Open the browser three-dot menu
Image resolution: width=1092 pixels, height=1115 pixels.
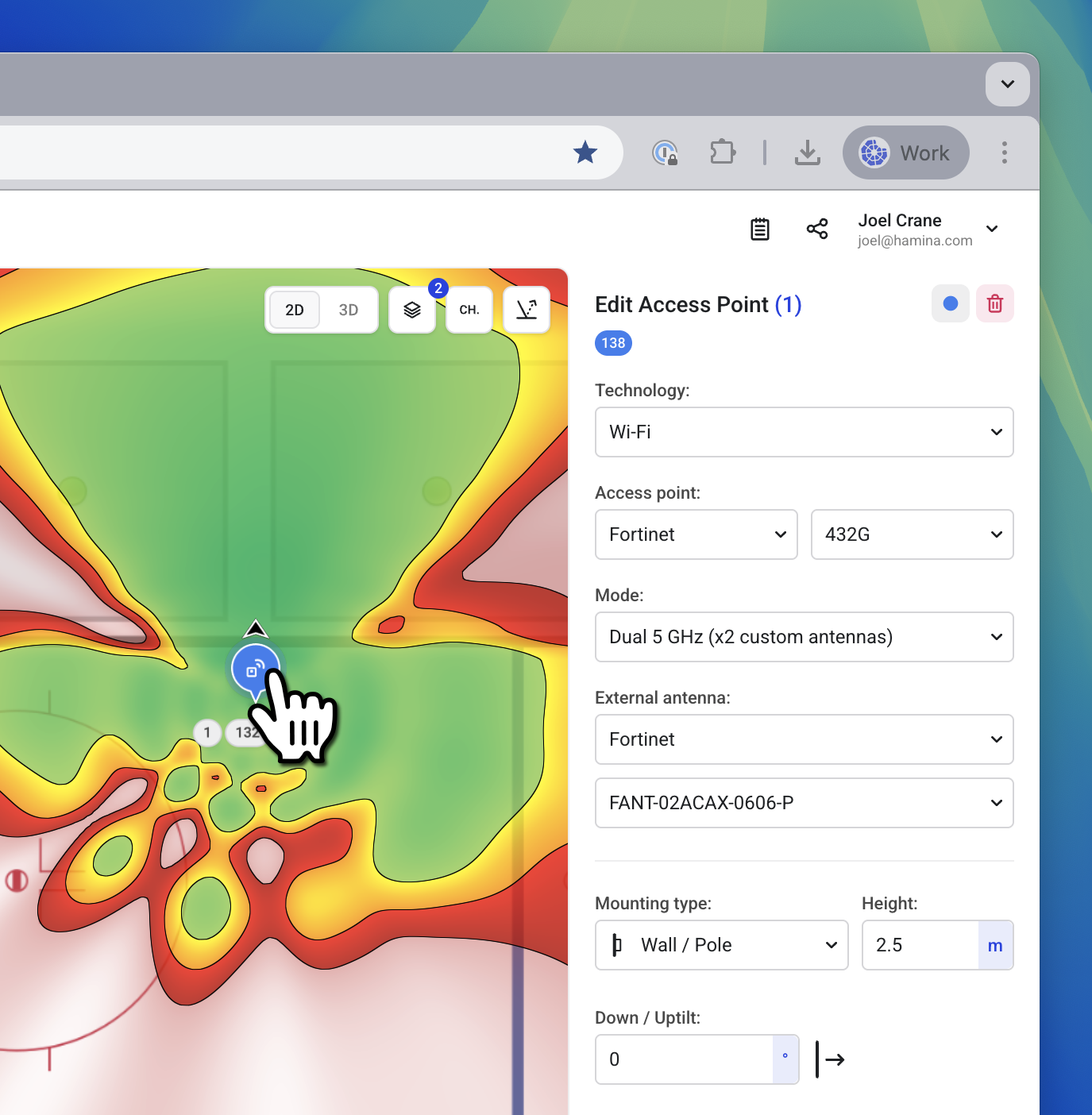pos(1005,152)
